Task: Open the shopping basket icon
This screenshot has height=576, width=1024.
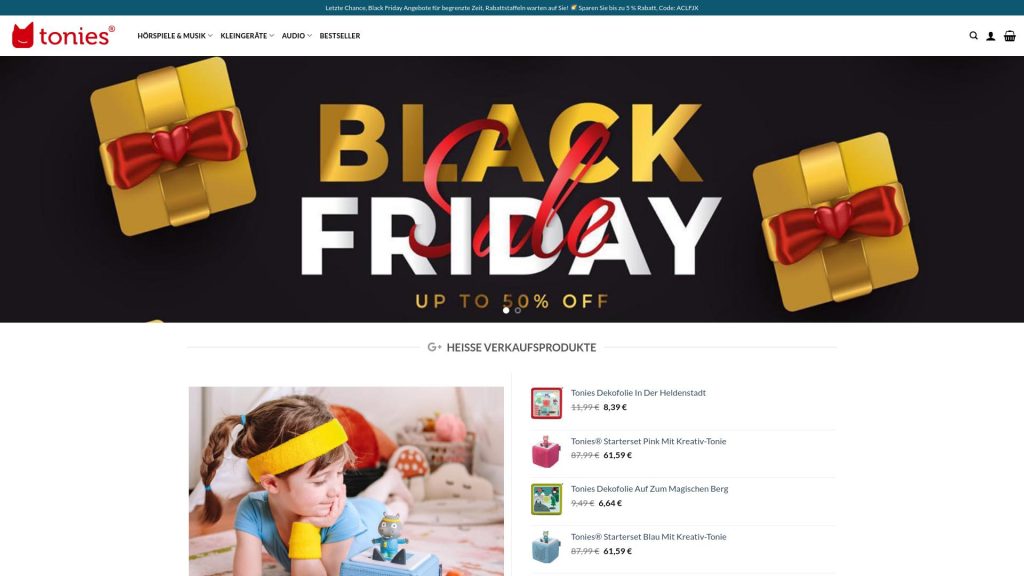Action: (x=1010, y=36)
